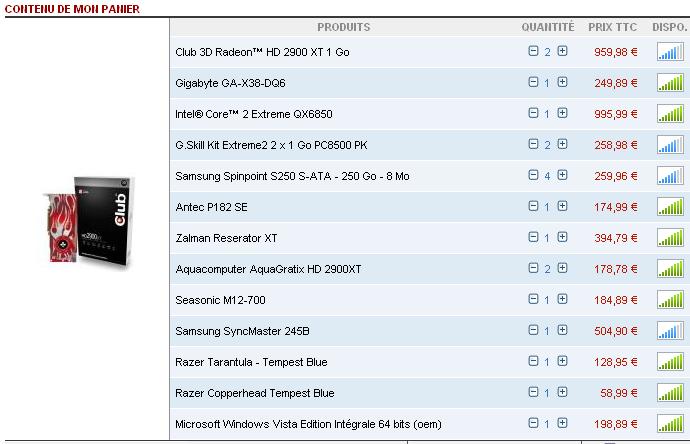Image resolution: width=690 pixels, height=444 pixels.
Task: Check availability icon for Gigabyte GA-X38-DQ6
Action: pos(671,82)
